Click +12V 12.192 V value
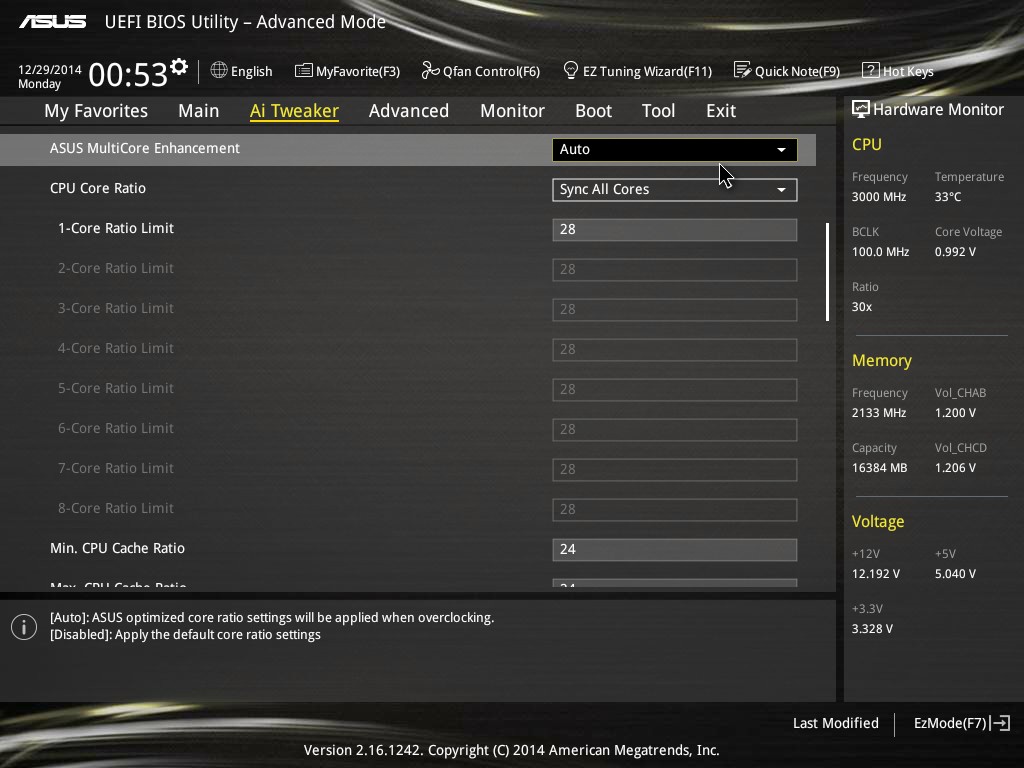Viewport: 1024px width, 768px height. point(875,573)
